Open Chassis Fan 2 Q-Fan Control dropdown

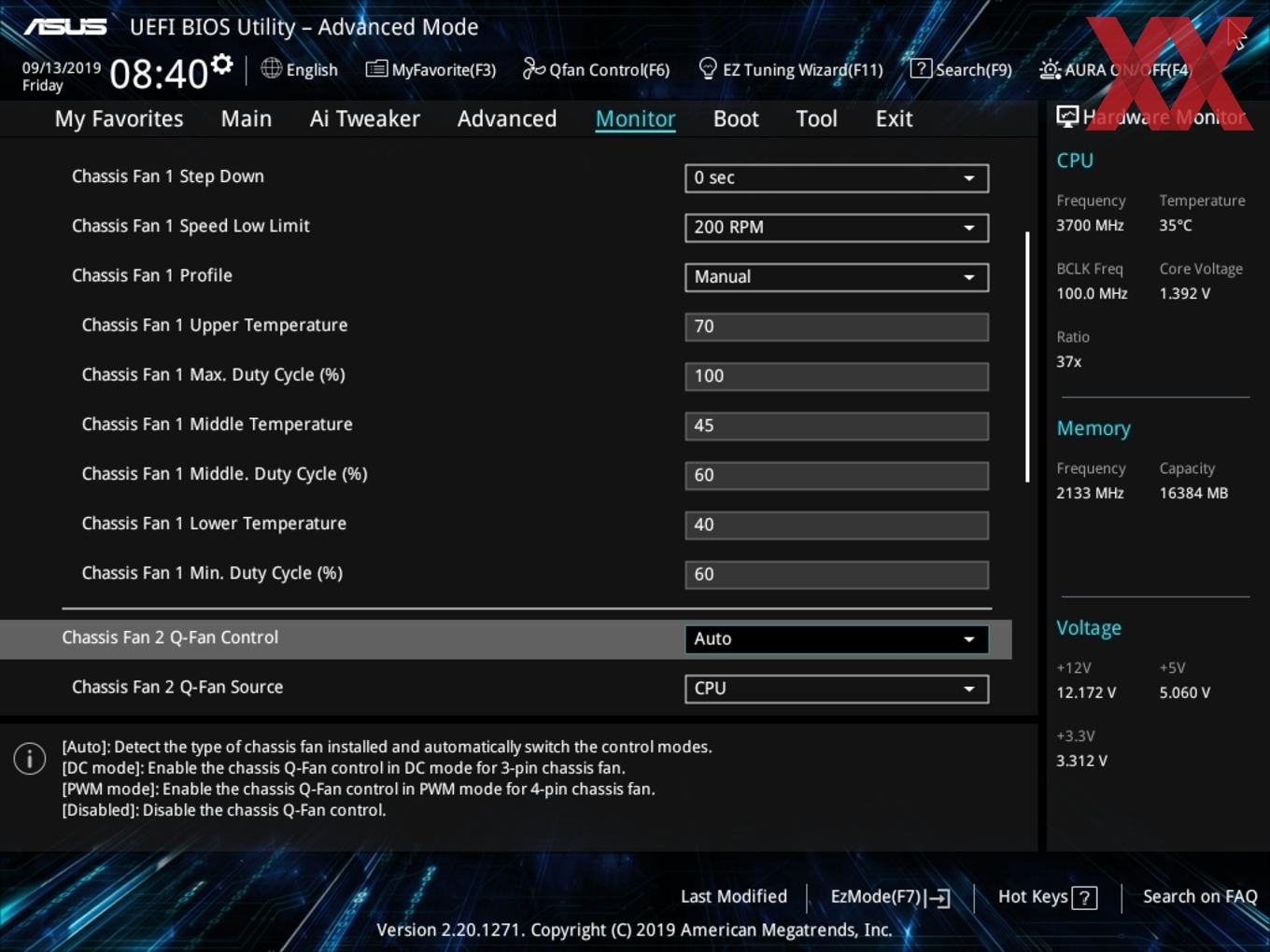(837, 639)
